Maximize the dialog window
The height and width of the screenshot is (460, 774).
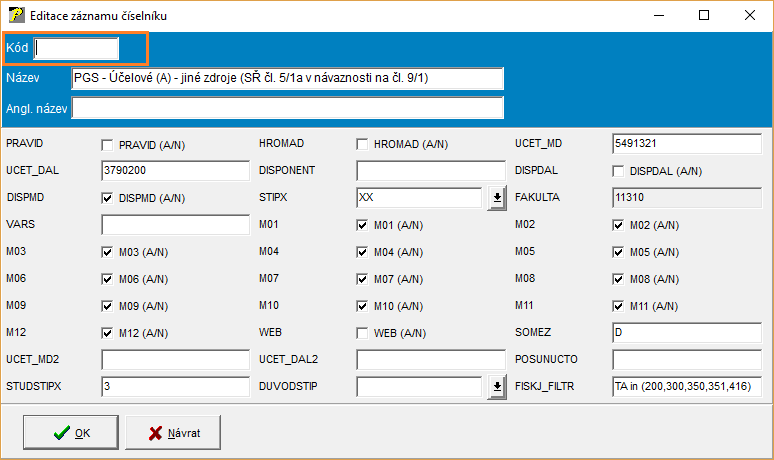(704, 16)
